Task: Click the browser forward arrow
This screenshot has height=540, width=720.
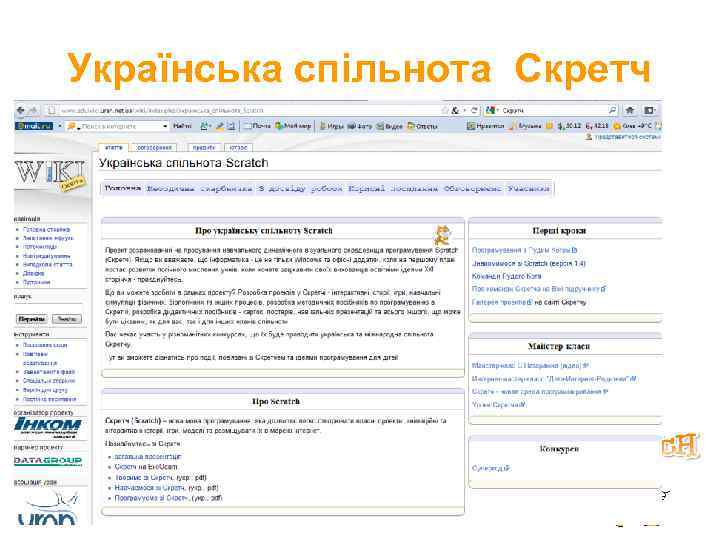Action: tap(33, 110)
